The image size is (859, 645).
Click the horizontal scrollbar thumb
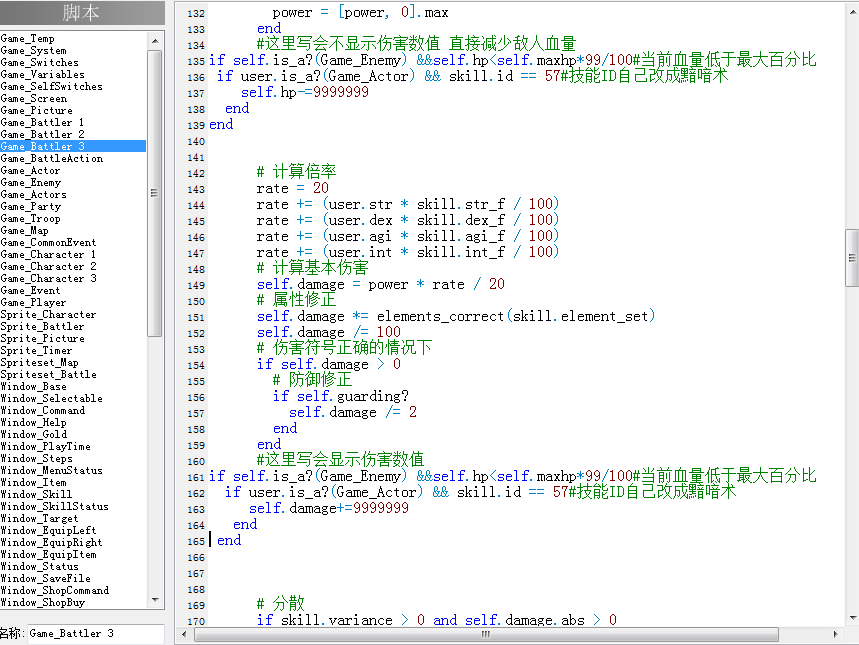486,634
